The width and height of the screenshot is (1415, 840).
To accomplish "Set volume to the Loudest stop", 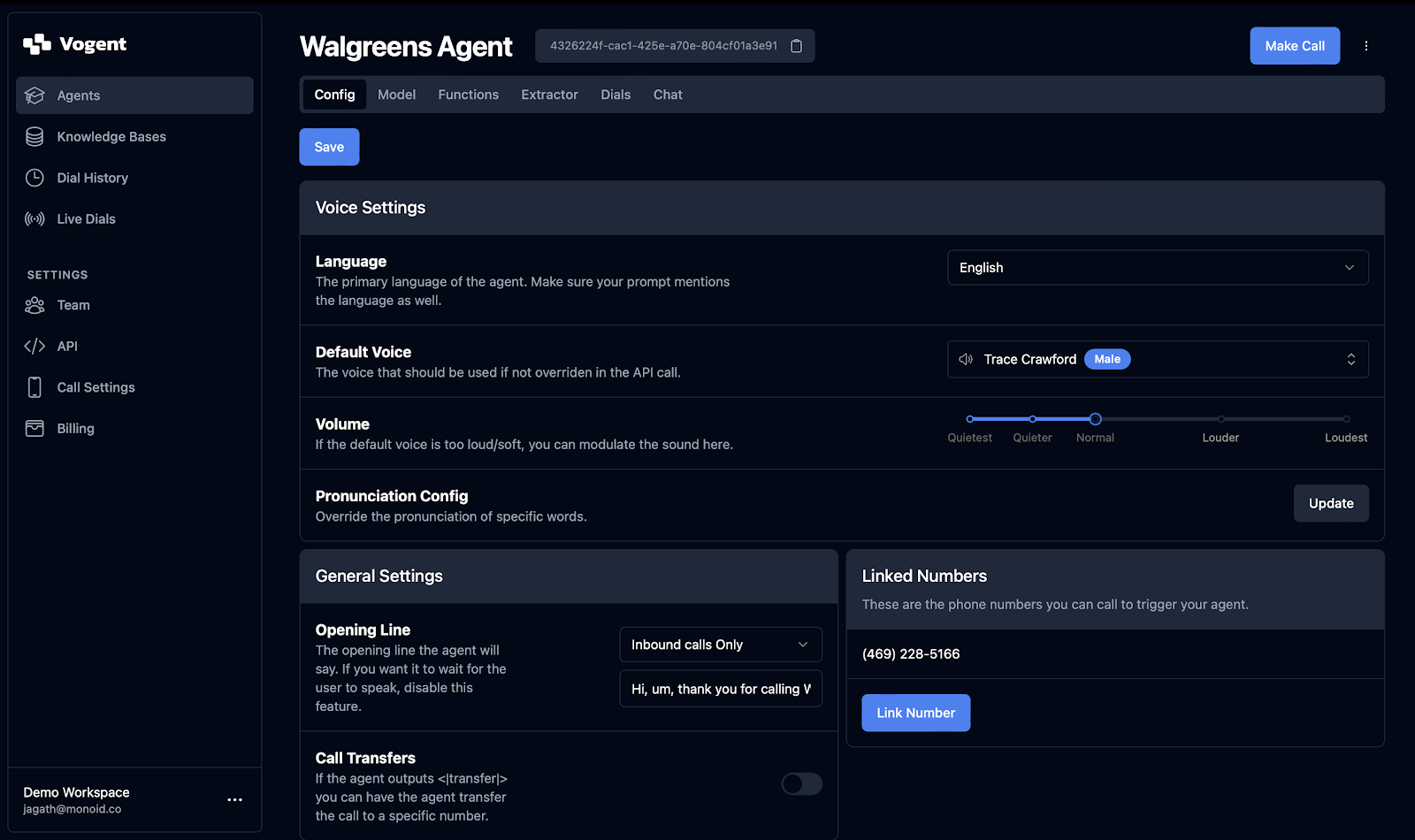I will (x=1346, y=419).
